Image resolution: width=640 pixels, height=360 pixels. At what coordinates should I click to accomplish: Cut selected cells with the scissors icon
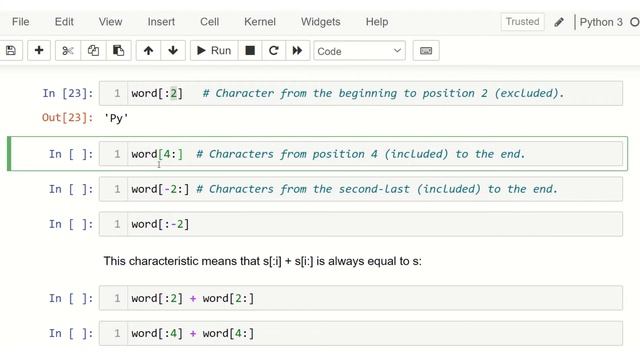(x=68, y=51)
